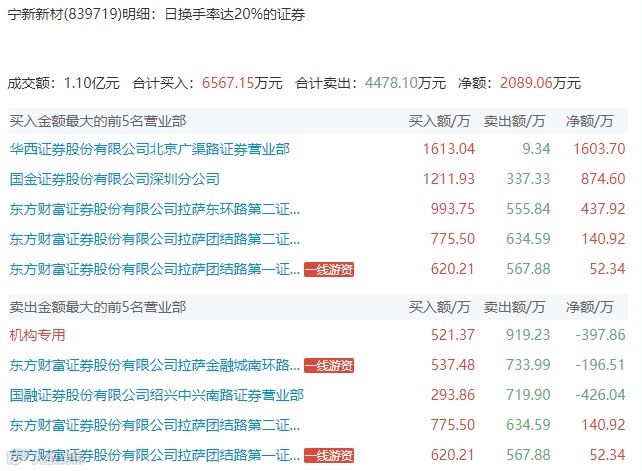642x471 pixels.
Task: Select the buy amount 293.86
Action: pyautogui.click(x=453, y=395)
